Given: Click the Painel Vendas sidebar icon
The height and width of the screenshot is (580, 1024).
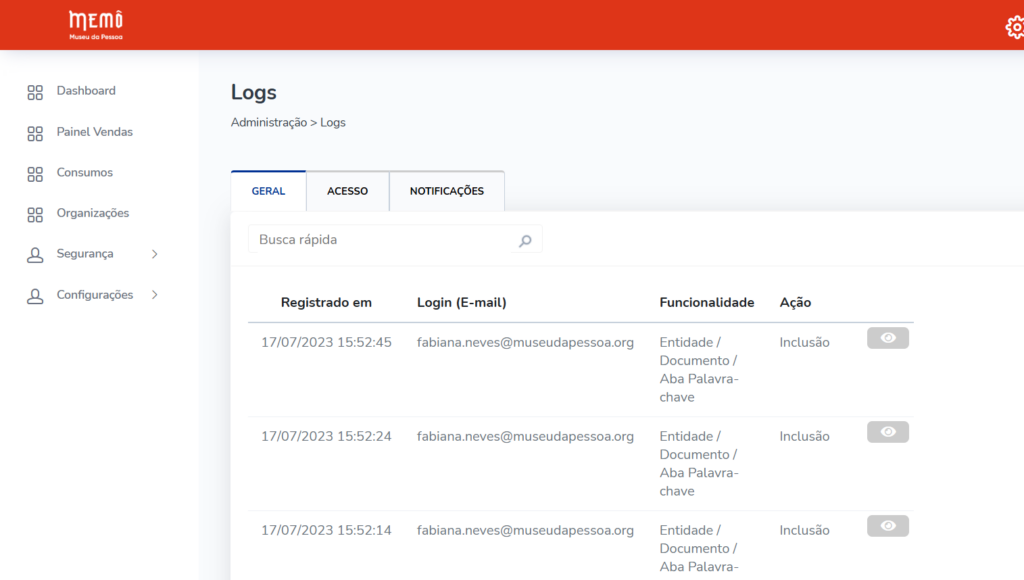Looking at the screenshot, I should pos(35,133).
